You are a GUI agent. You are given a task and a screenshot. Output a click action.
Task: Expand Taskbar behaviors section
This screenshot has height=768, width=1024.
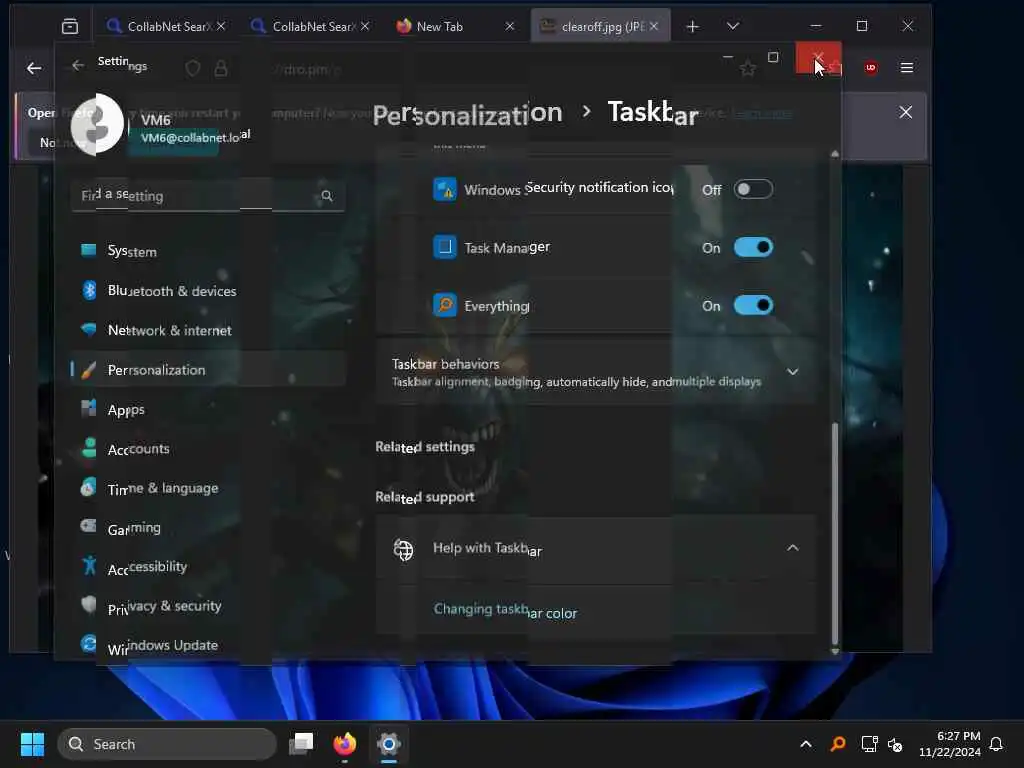coord(596,372)
